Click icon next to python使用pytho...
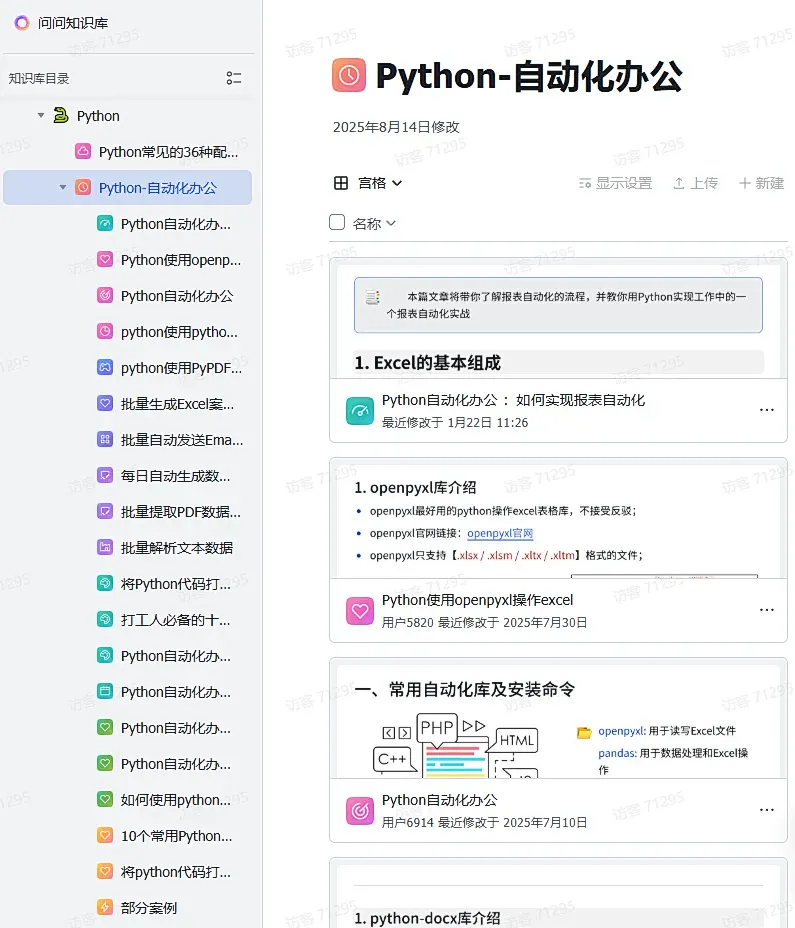The image size is (795, 928). click(x=105, y=331)
